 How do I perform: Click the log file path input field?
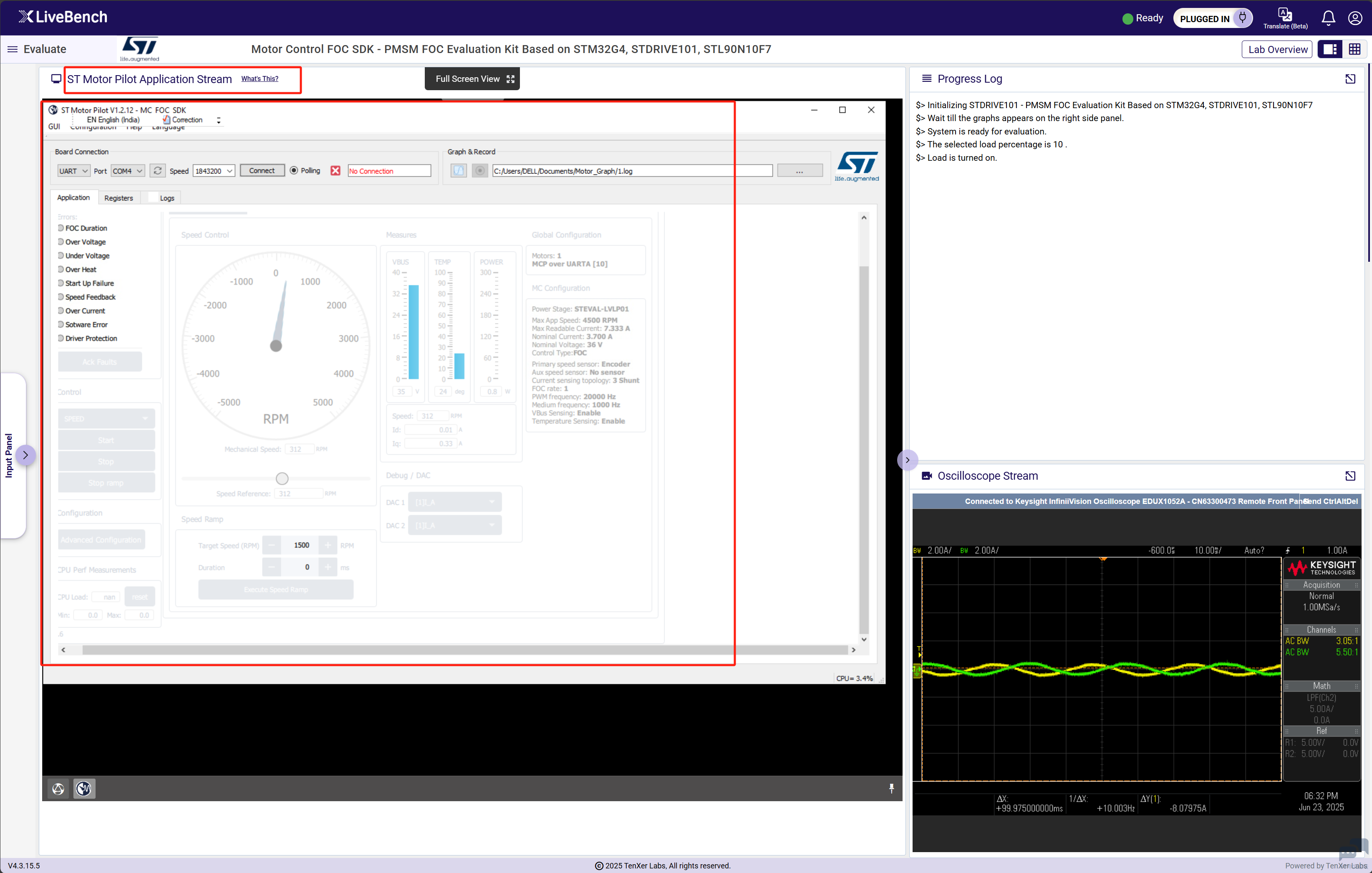633,171
